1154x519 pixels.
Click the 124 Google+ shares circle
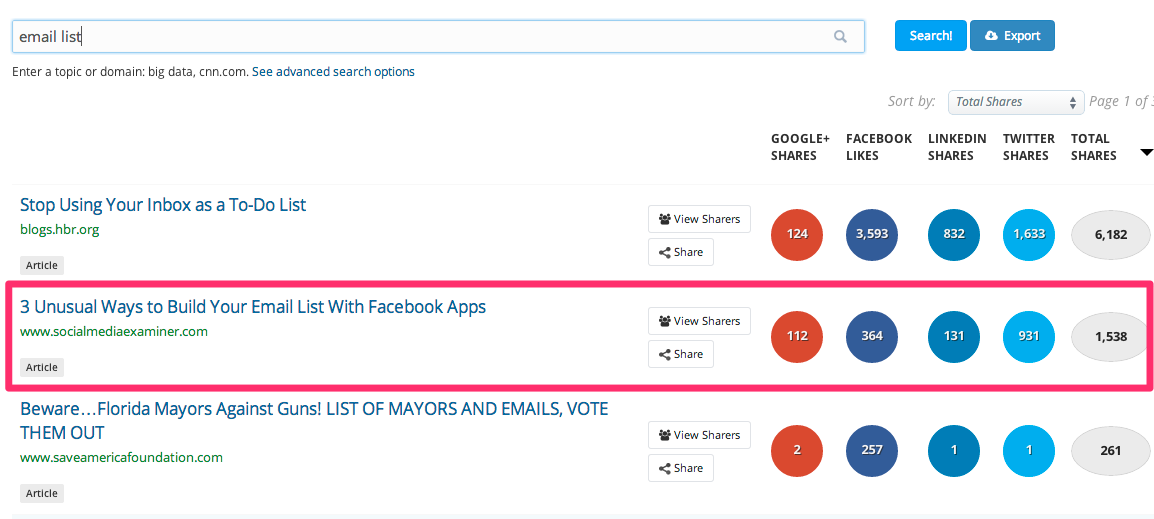click(x=797, y=235)
